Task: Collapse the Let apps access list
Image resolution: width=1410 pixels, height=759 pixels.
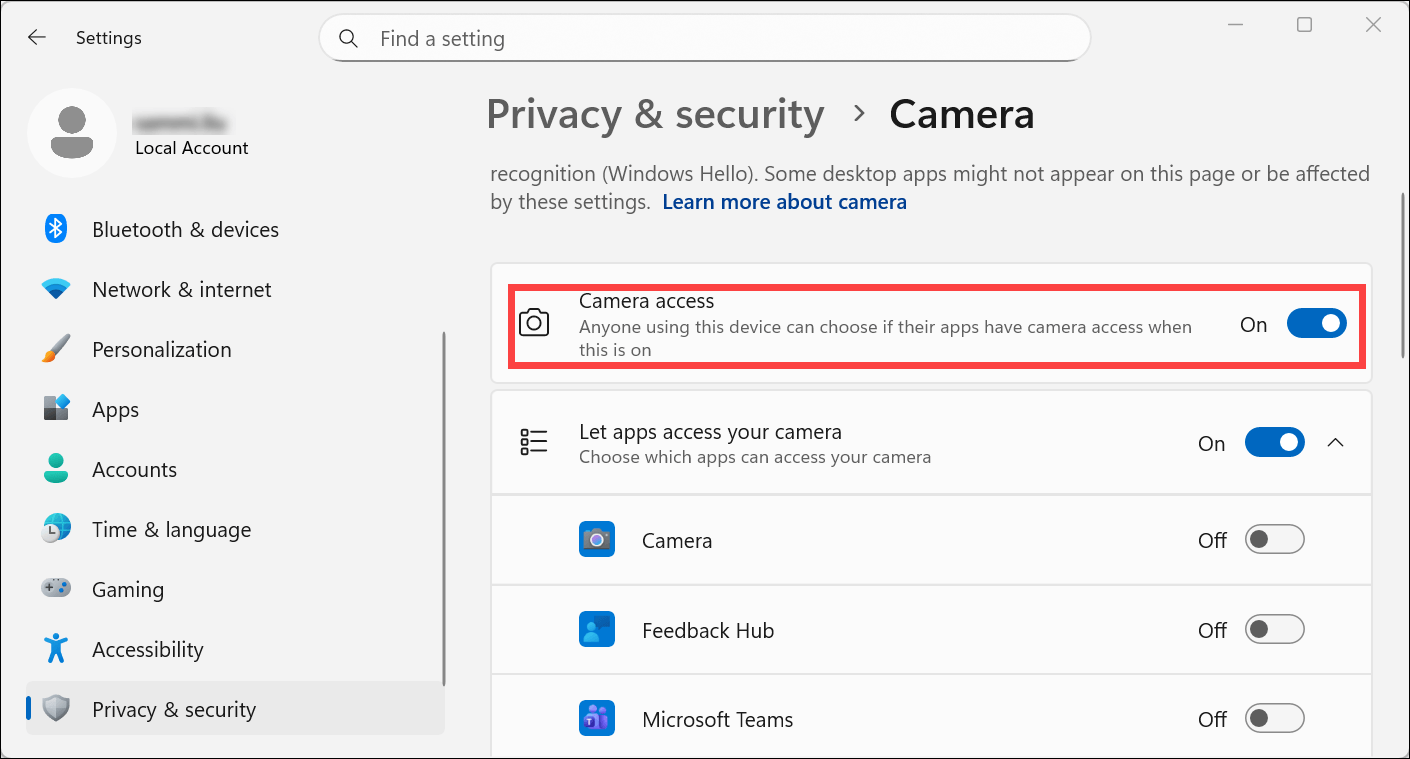Action: [1335, 443]
